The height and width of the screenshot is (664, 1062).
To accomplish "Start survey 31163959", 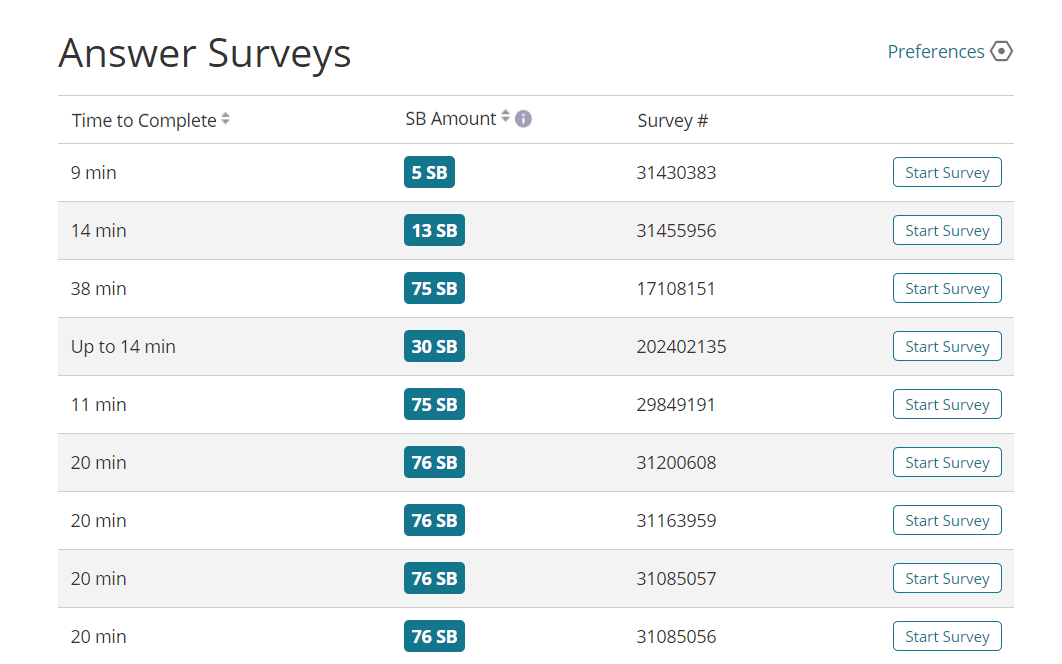I will pos(947,520).
